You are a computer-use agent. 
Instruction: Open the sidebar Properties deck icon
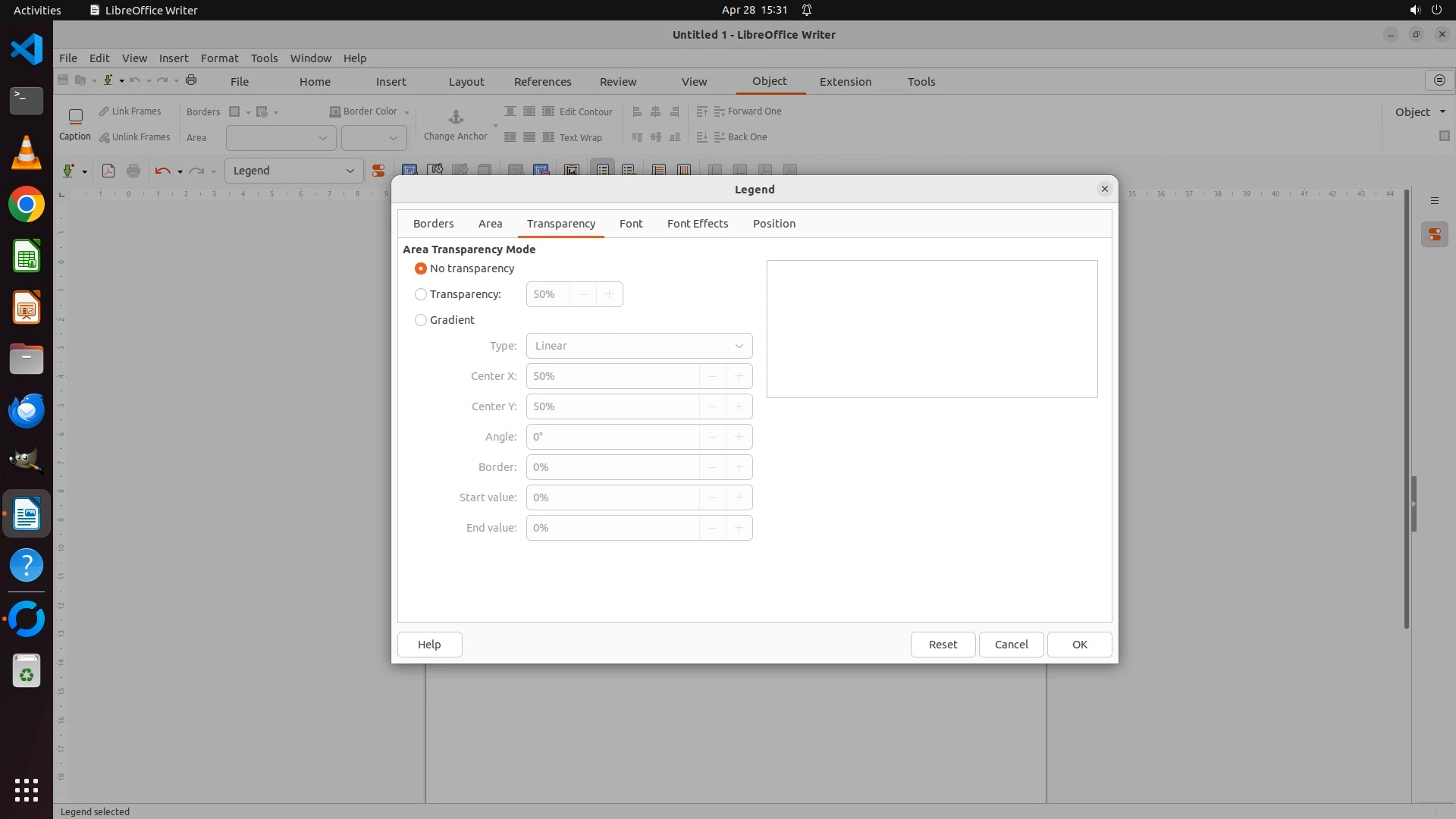1434,235
